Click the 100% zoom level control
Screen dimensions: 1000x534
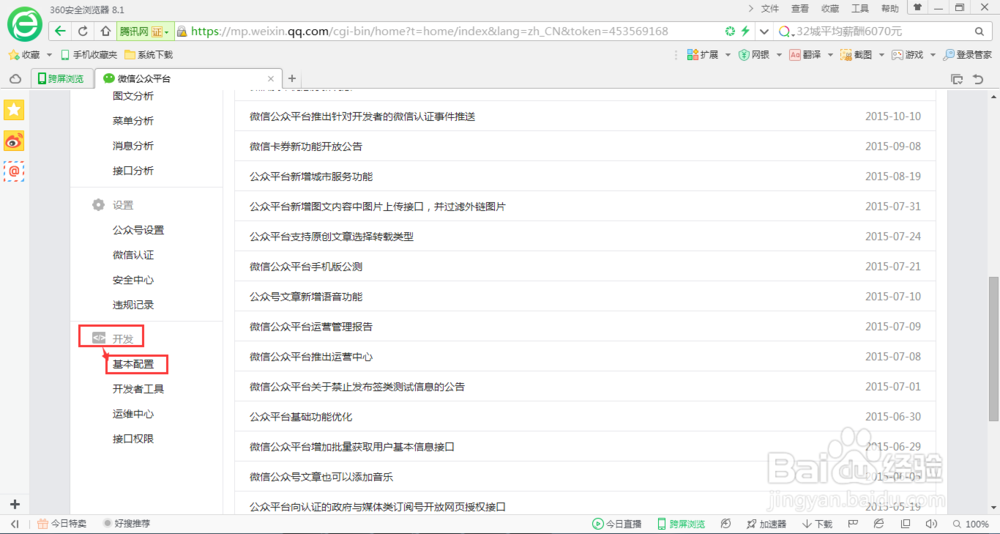(x=971, y=524)
